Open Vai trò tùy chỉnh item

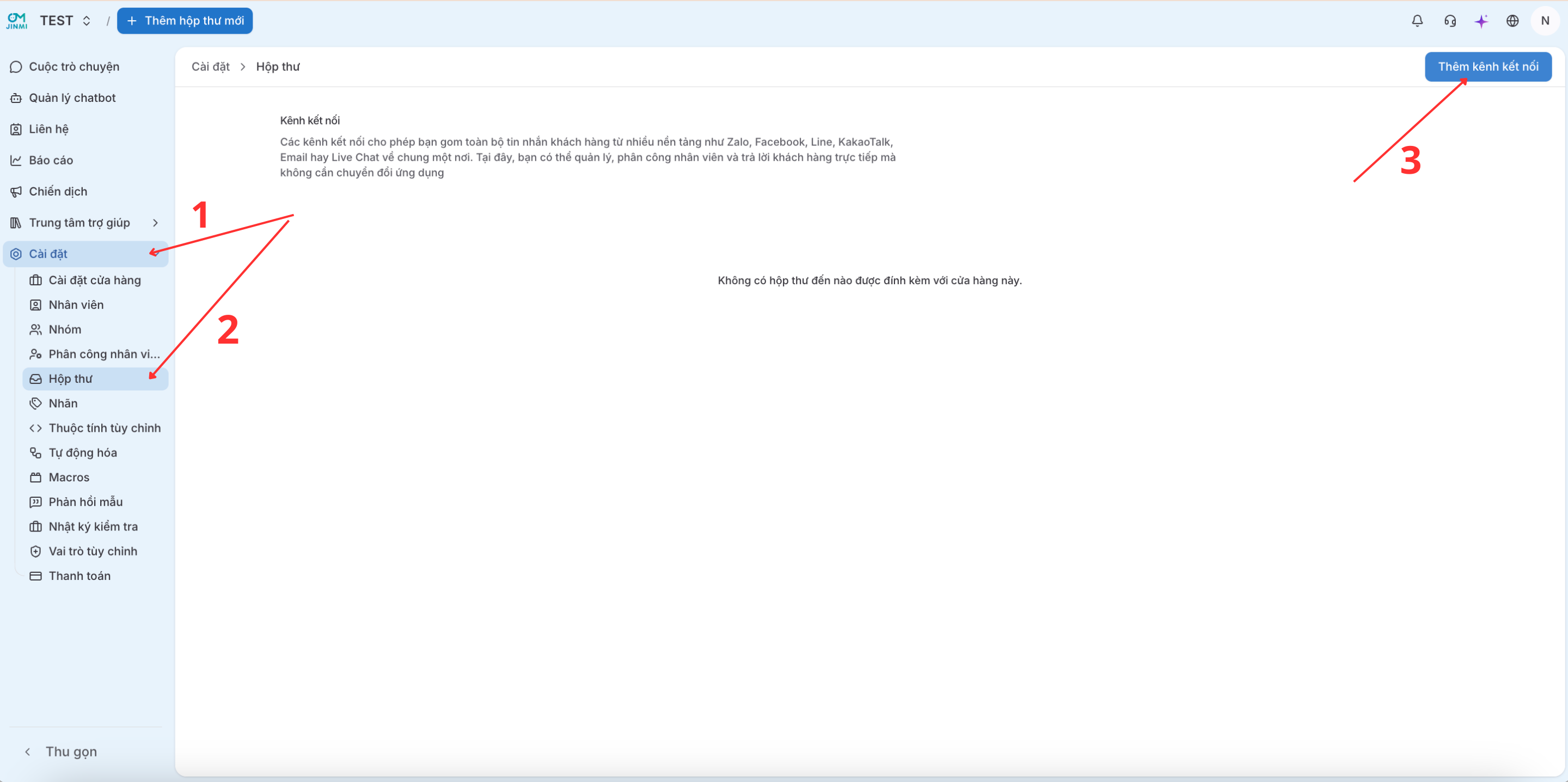96,551
